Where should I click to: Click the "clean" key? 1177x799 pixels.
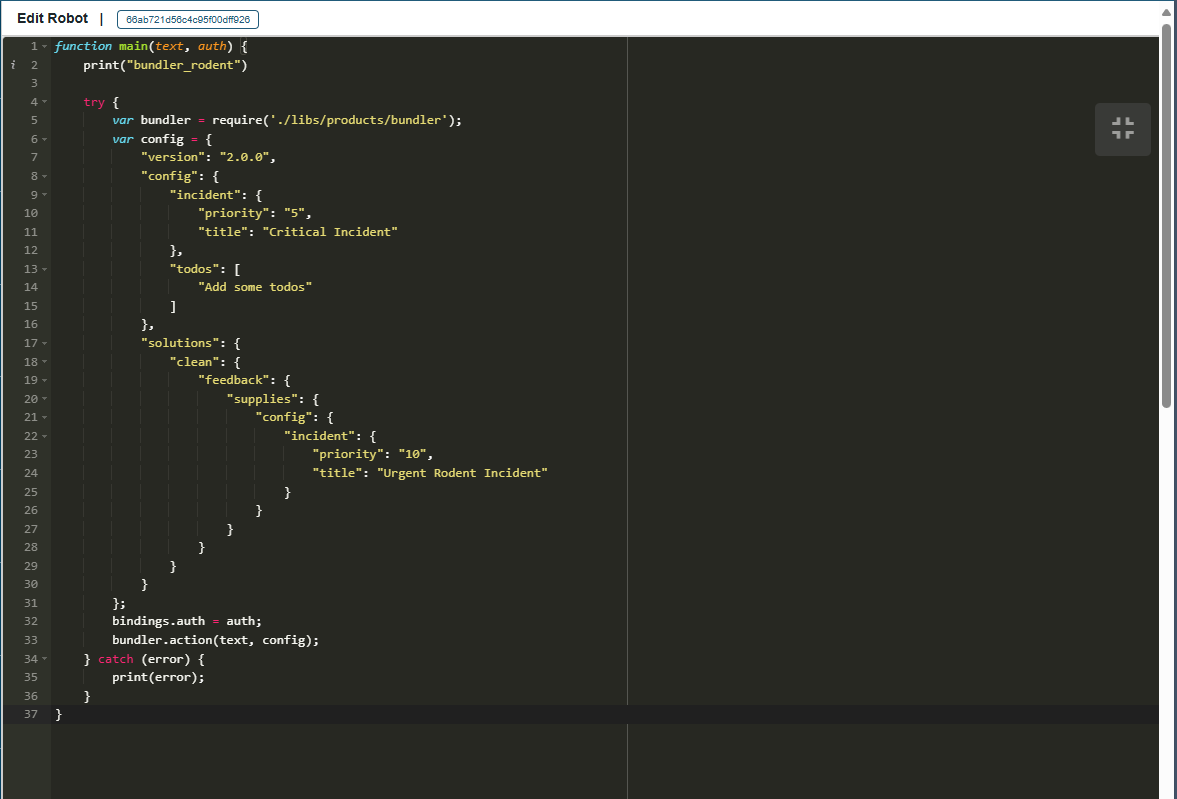pyautogui.click(x=194, y=362)
